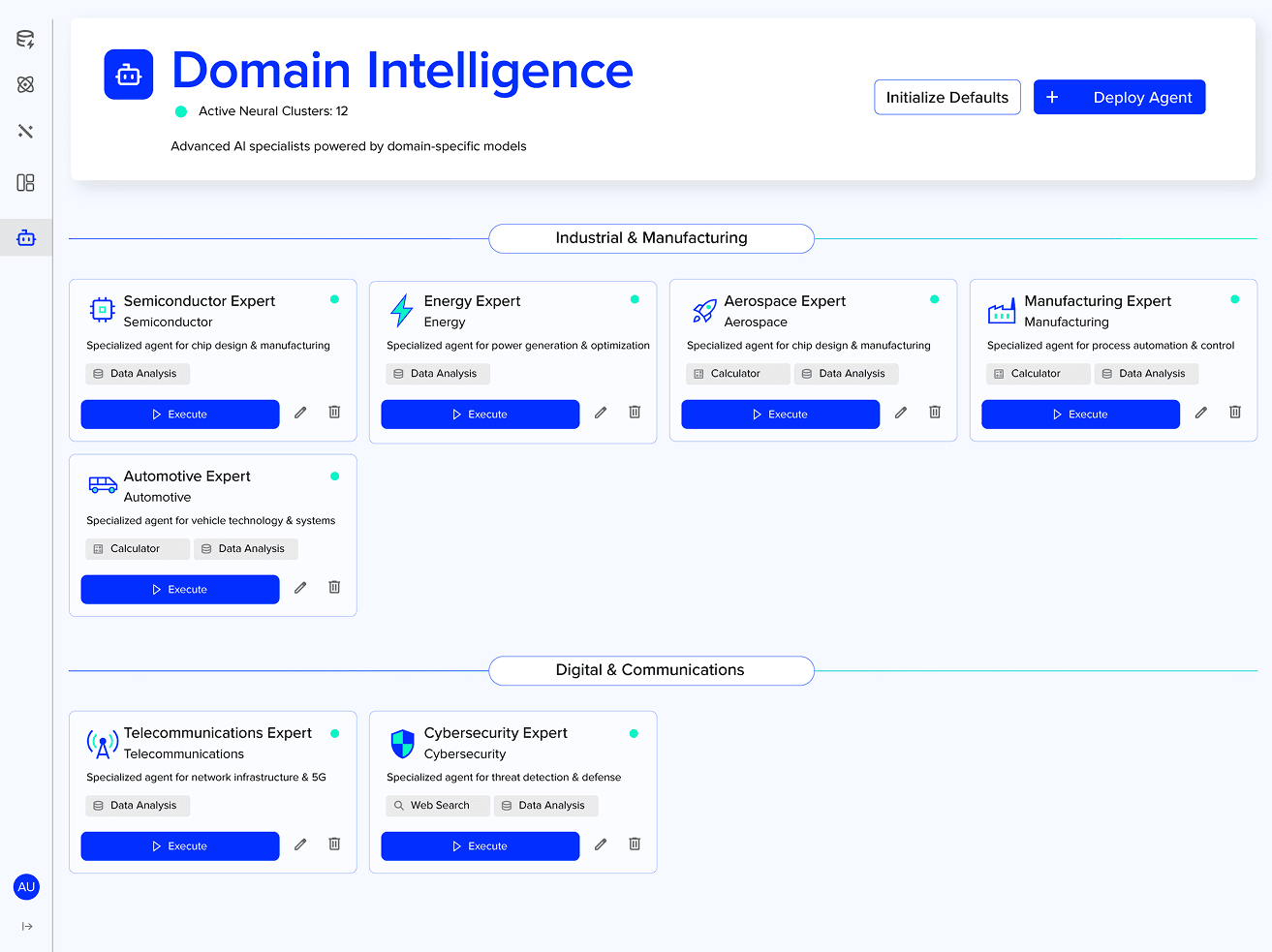The image size is (1272, 952).
Task: Deploy a new agent with Deploy Agent
Action: click(1119, 97)
